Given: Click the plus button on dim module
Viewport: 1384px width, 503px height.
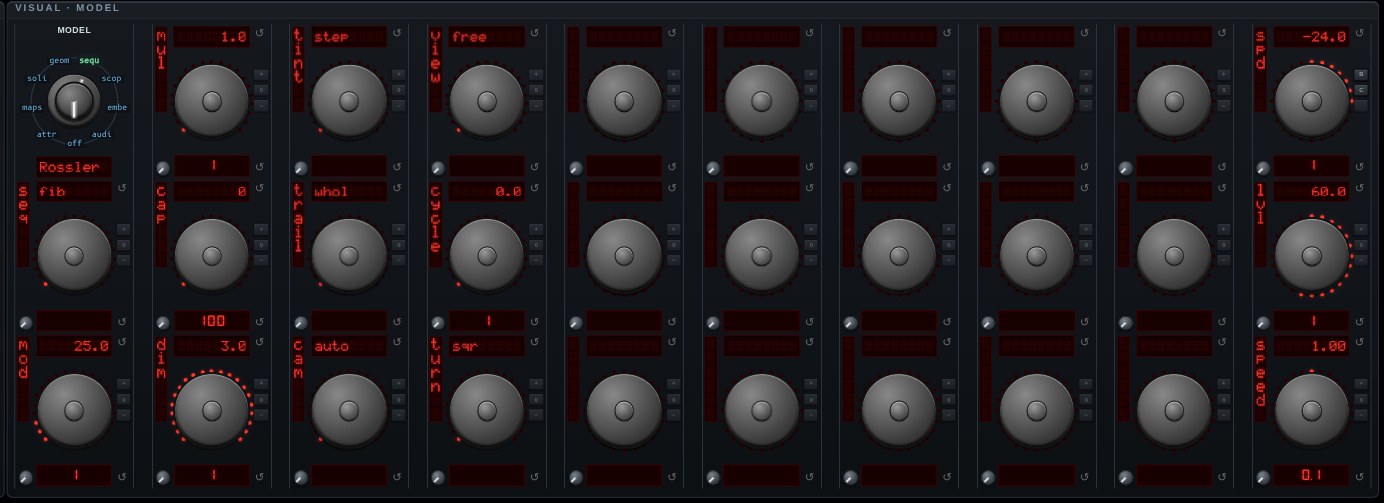Looking at the screenshot, I should point(260,383).
